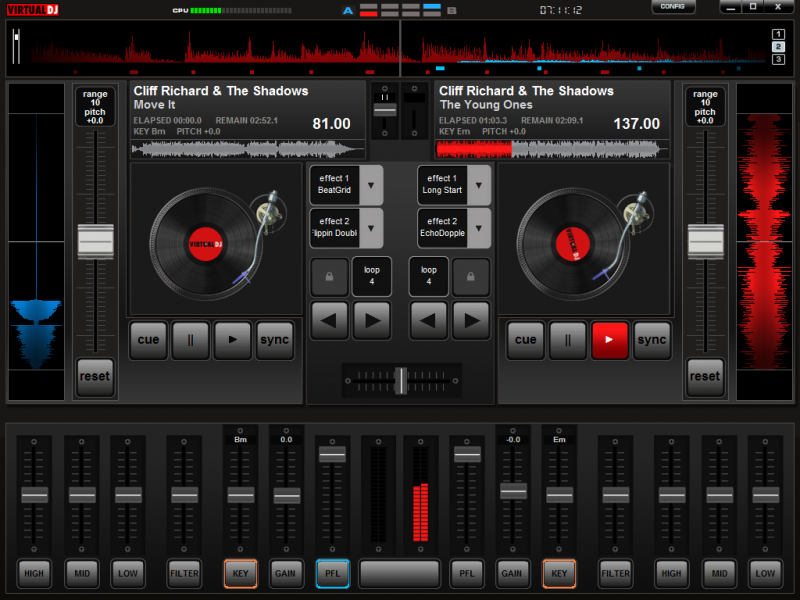
Task: Click the left deck loop lock icon
Action: [329, 276]
